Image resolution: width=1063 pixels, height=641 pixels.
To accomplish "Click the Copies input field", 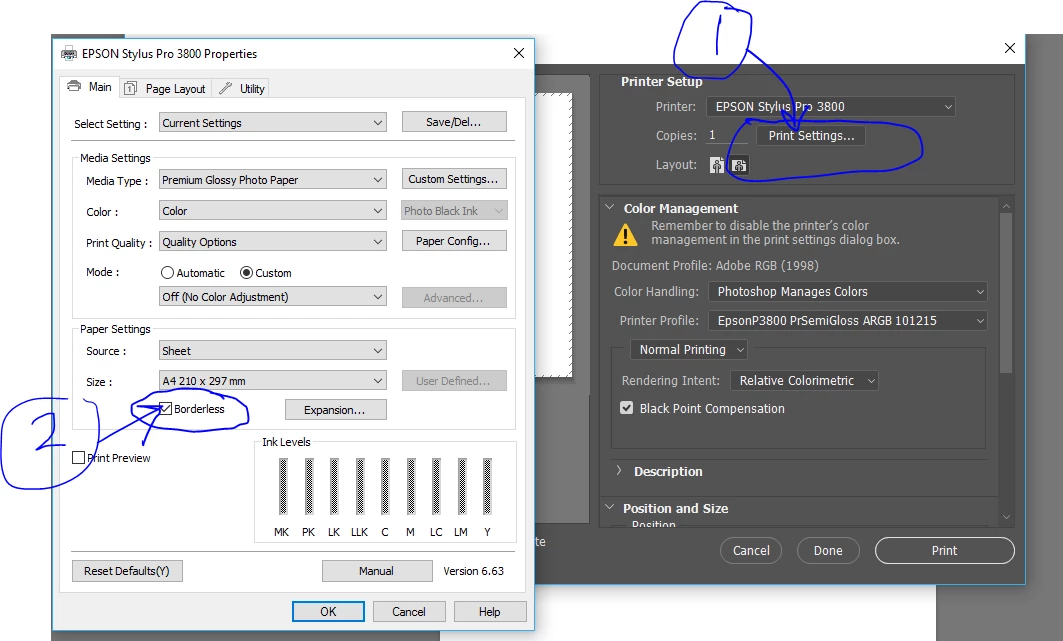I will tap(726, 136).
